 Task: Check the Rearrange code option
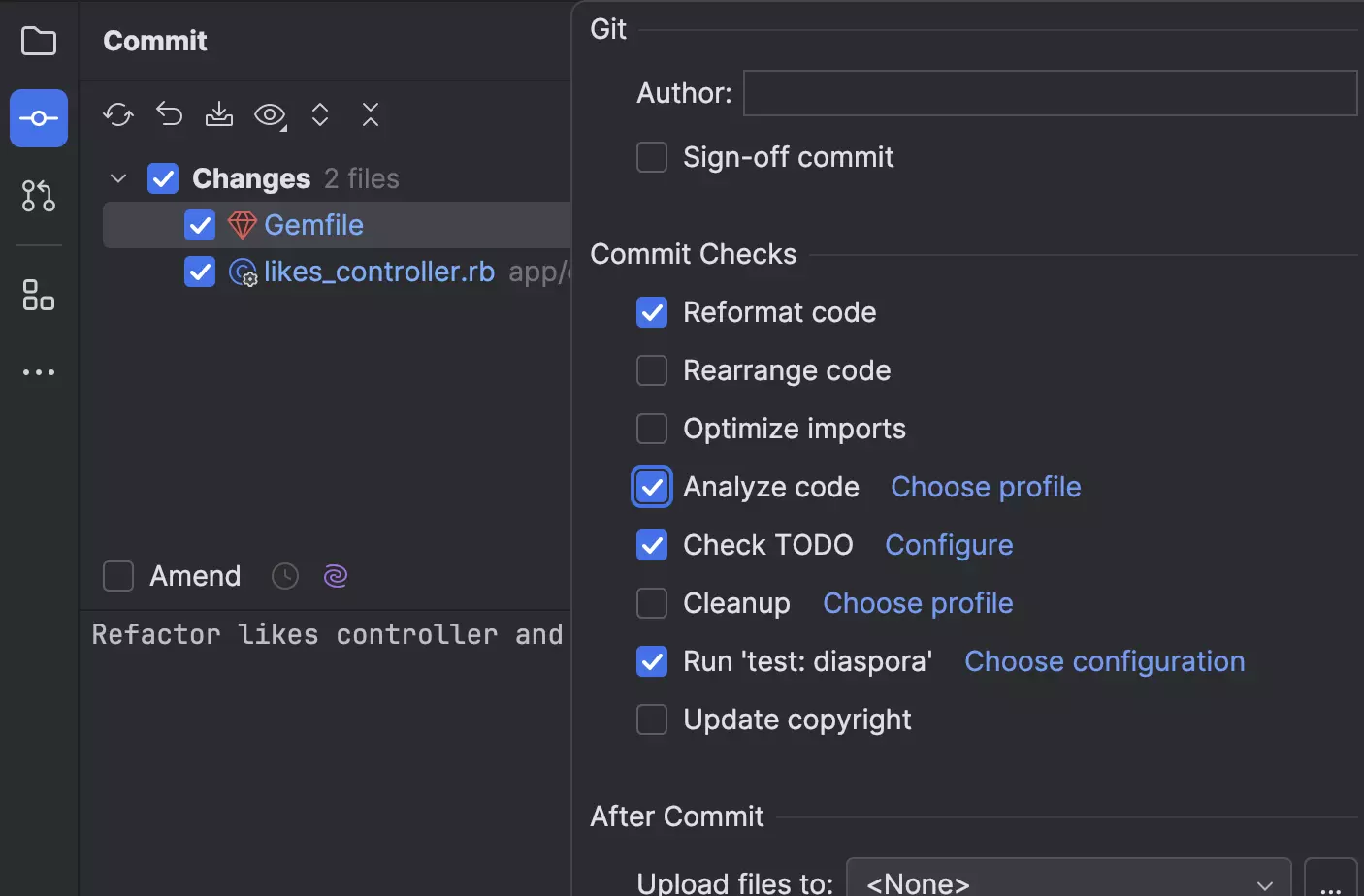[x=651, y=369]
